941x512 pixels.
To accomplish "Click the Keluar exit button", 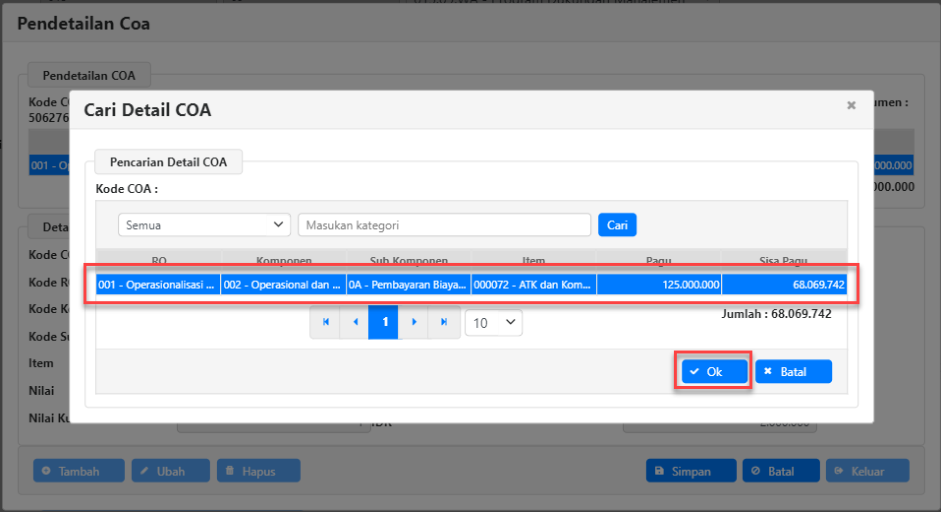I will coord(867,471).
